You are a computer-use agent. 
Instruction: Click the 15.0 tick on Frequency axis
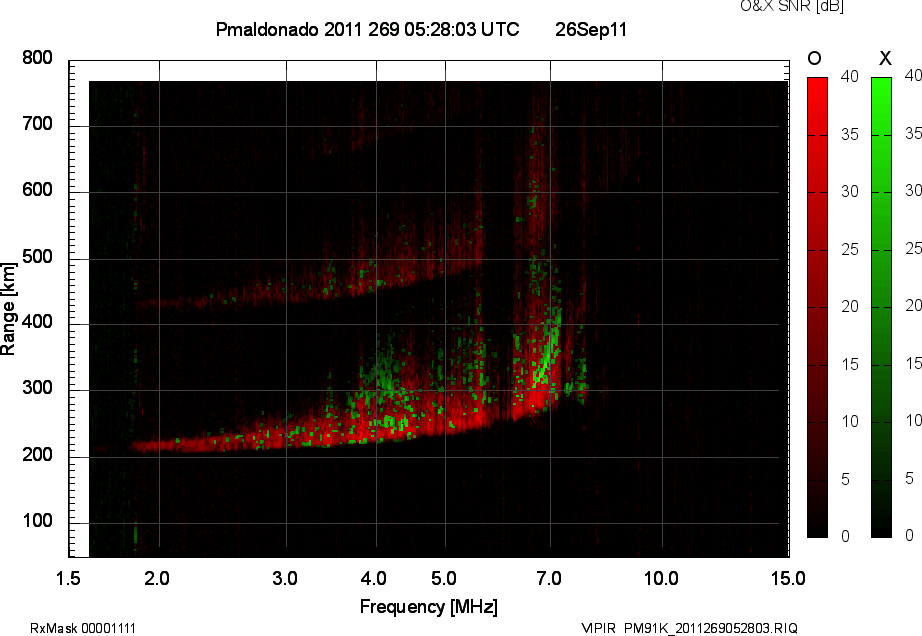point(788,579)
